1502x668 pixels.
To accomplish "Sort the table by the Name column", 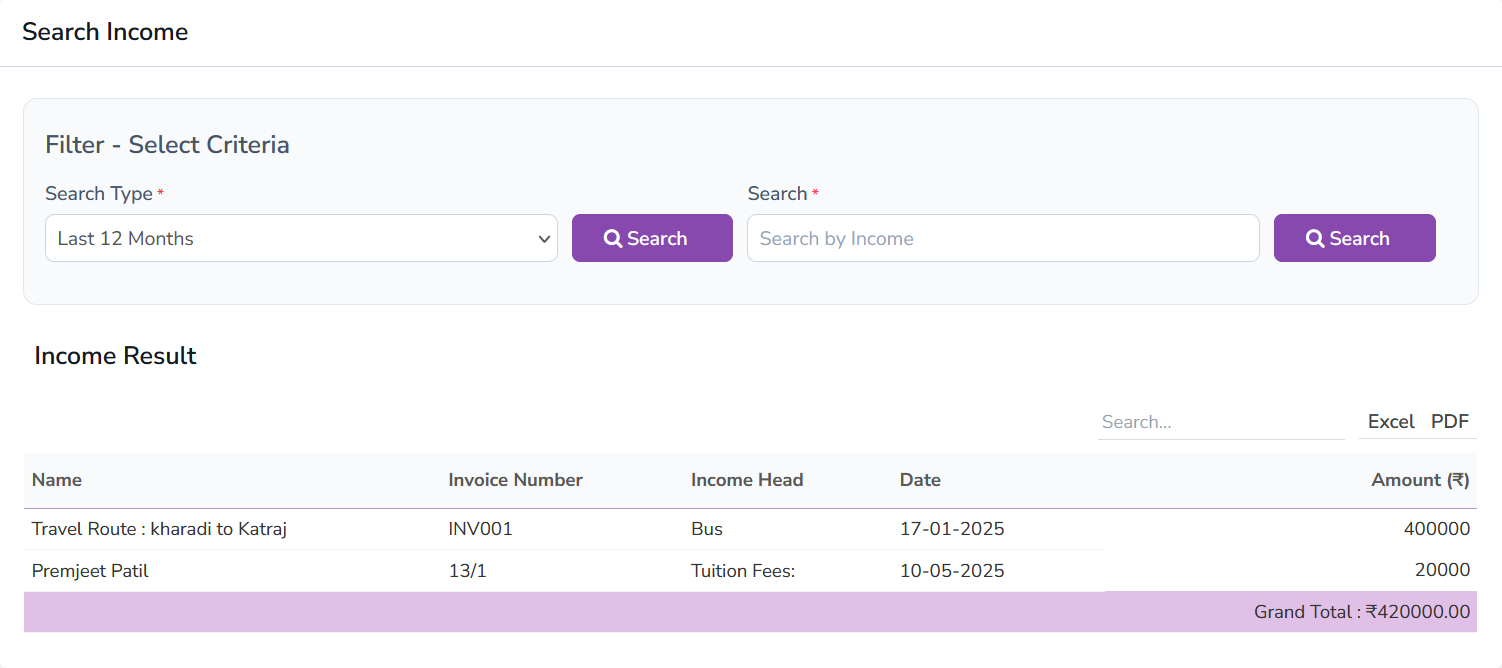I will click(57, 480).
